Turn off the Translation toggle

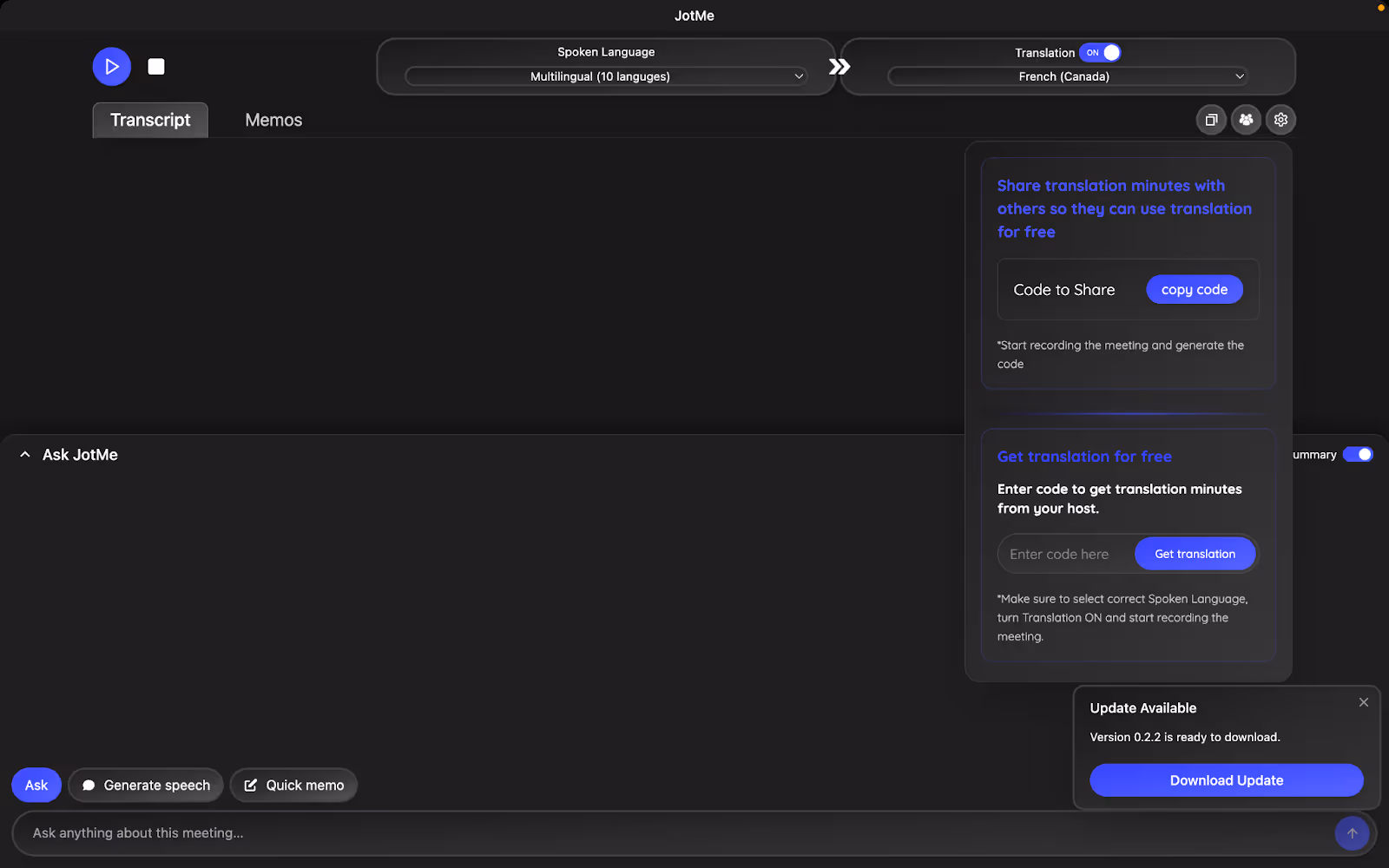tap(1101, 53)
